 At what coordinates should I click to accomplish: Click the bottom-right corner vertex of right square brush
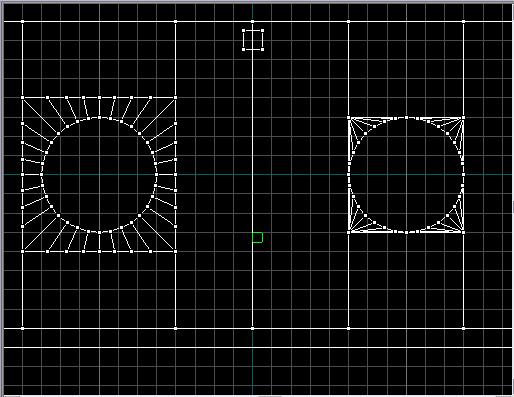point(463,232)
